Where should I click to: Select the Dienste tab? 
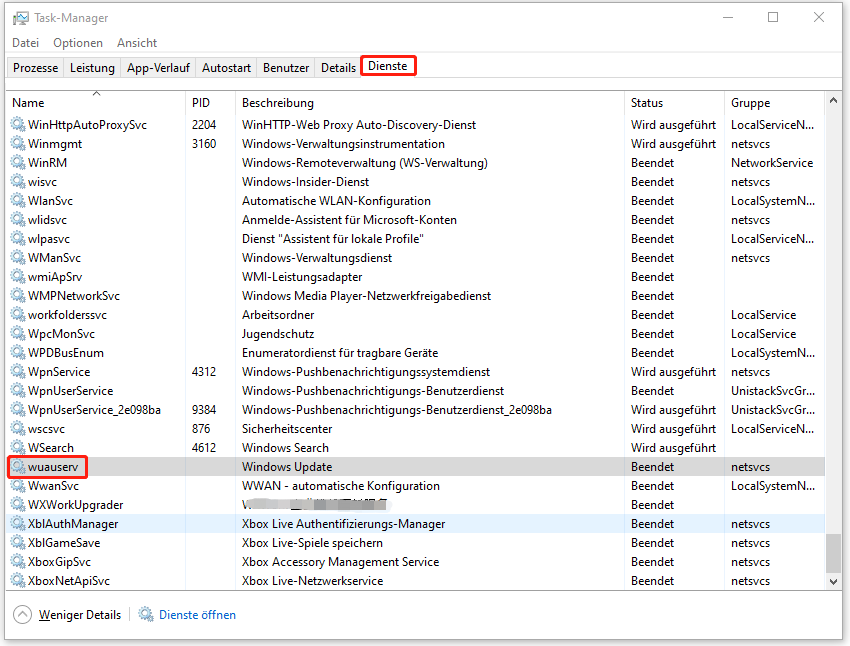pyautogui.click(x=388, y=66)
